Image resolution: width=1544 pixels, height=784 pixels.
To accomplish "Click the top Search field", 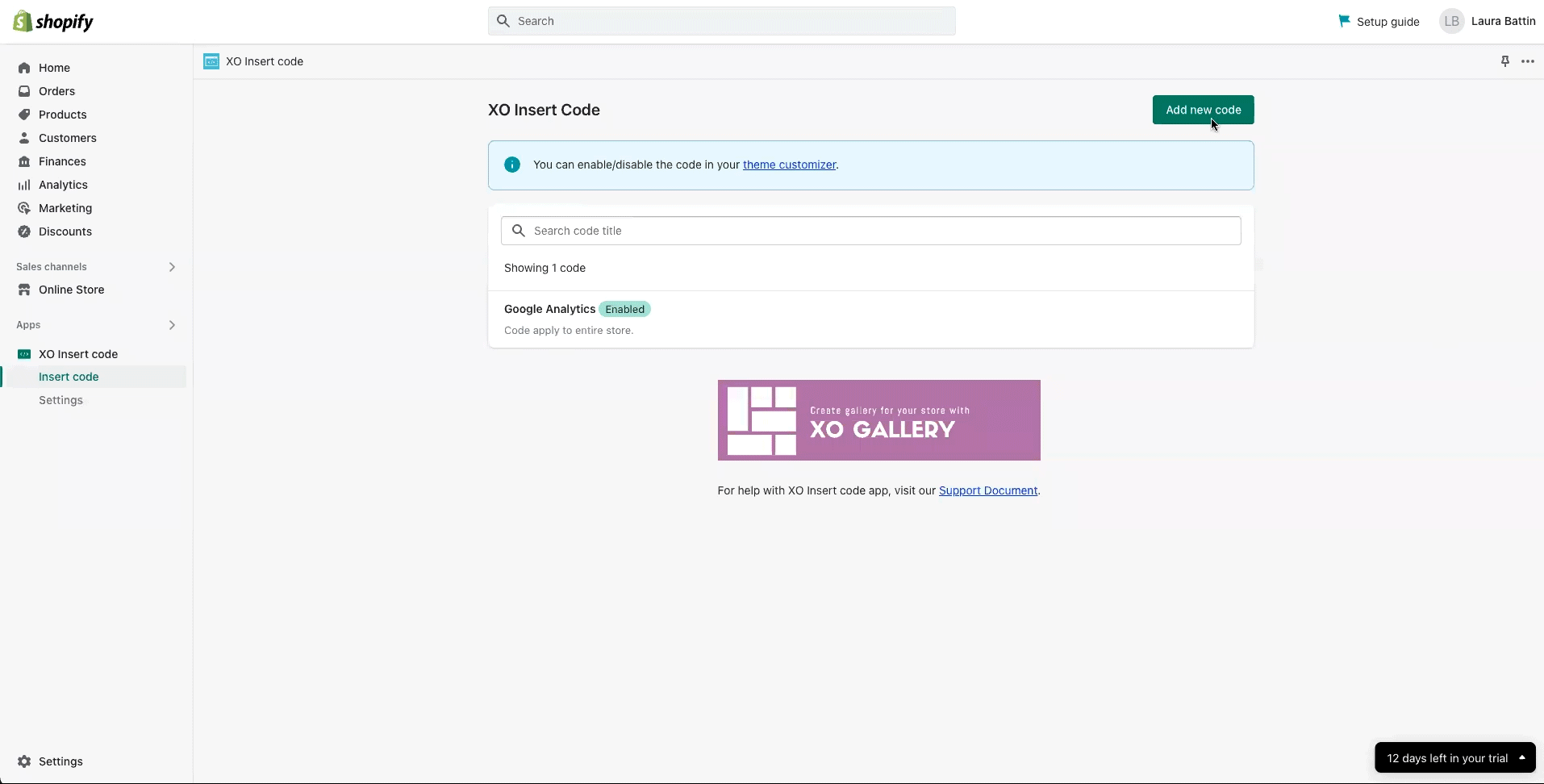I will [722, 21].
